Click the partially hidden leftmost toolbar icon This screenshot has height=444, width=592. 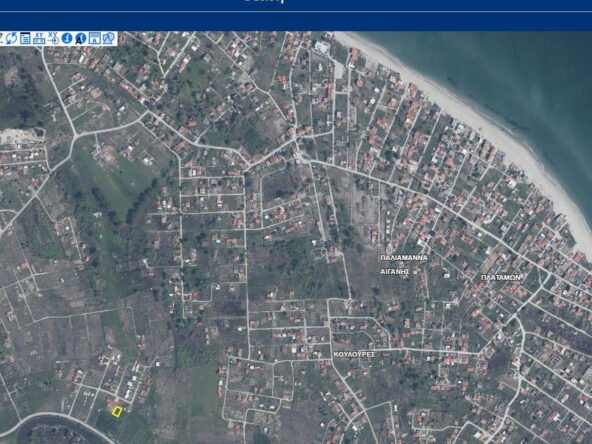[1, 38]
